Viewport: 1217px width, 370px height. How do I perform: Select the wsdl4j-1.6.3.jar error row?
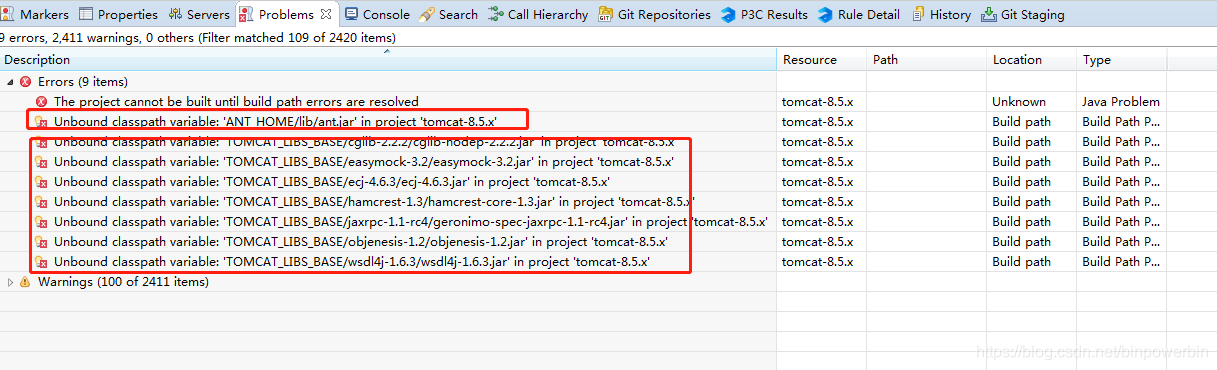[608, 261]
